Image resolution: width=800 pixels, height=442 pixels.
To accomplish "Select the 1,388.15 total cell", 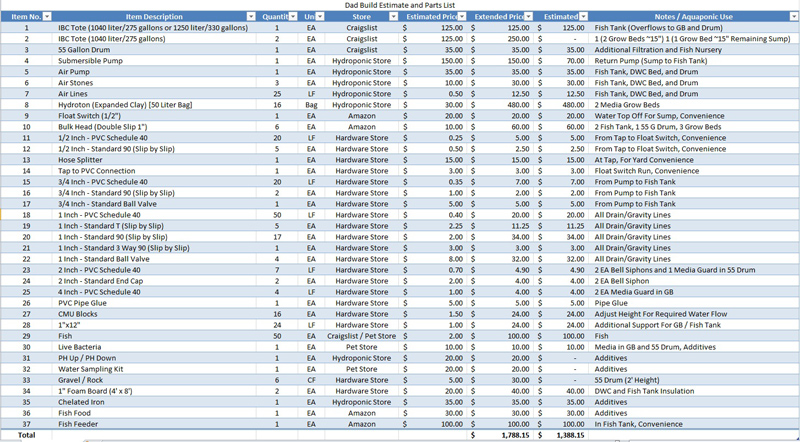I will click(x=565, y=435).
